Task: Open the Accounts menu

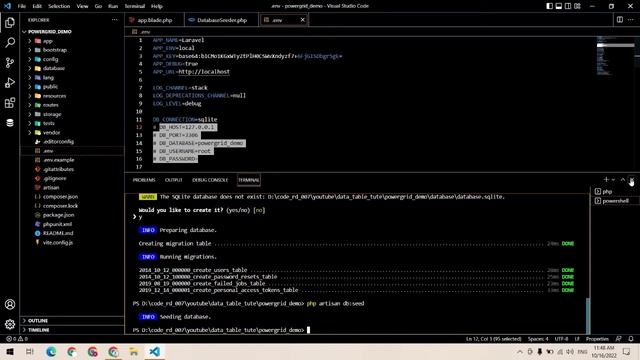Action: (10, 304)
